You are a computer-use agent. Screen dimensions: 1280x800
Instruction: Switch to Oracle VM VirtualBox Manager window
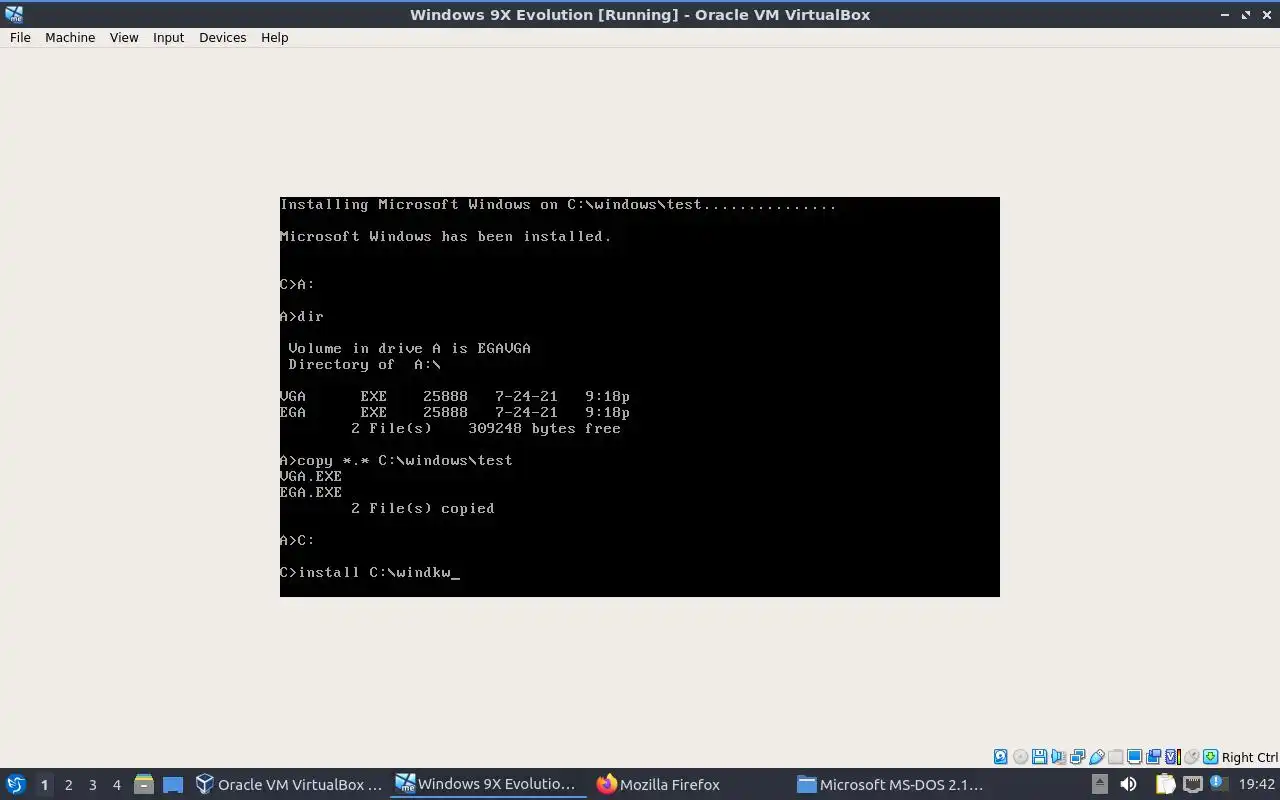pos(289,784)
